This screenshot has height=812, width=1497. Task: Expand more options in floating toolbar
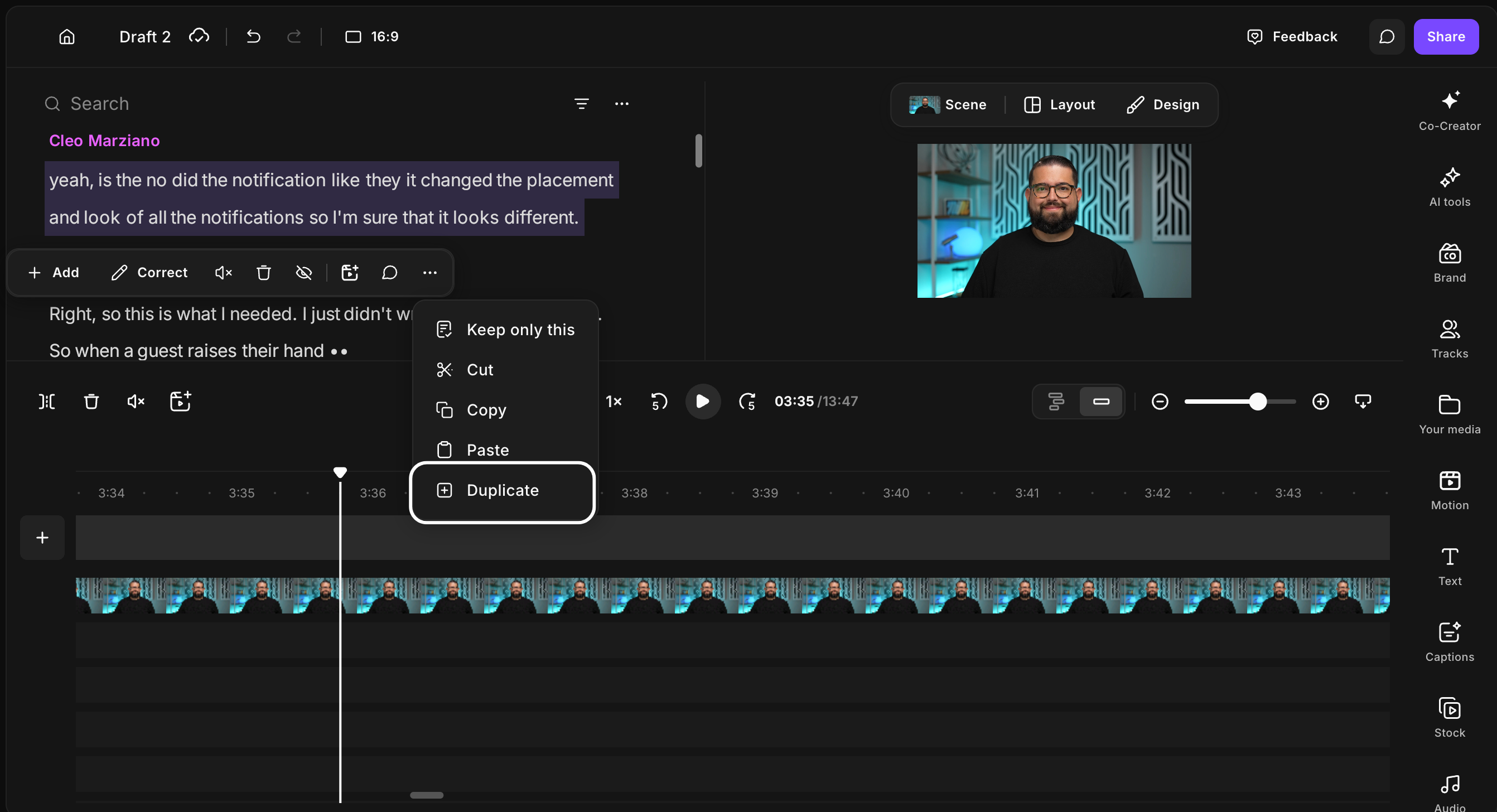(x=429, y=273)
